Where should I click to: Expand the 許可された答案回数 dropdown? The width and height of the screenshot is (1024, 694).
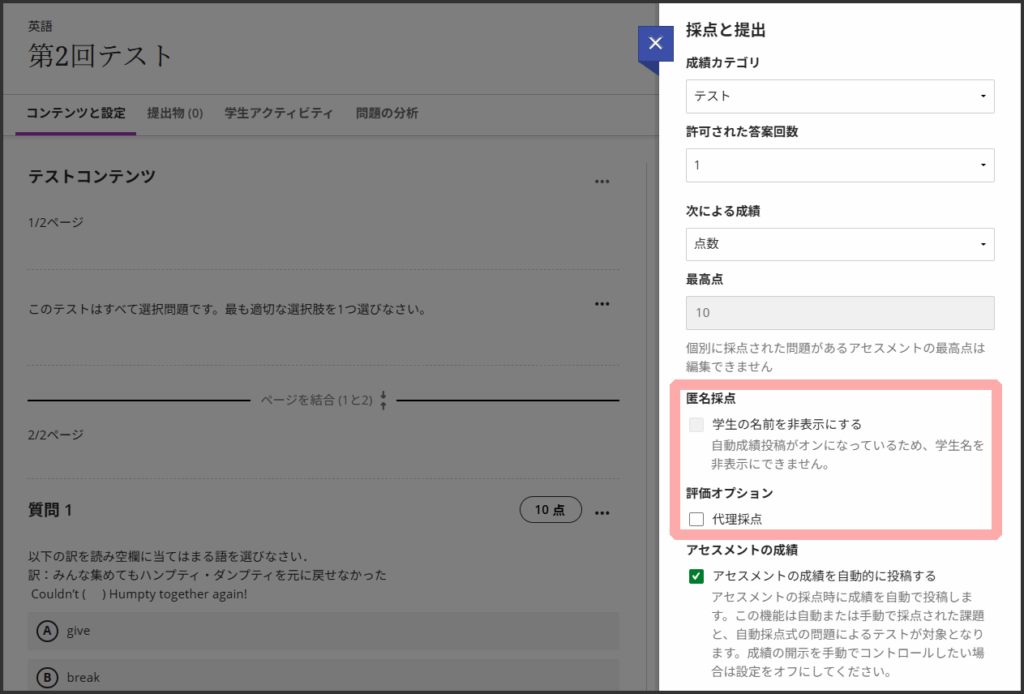839,164
